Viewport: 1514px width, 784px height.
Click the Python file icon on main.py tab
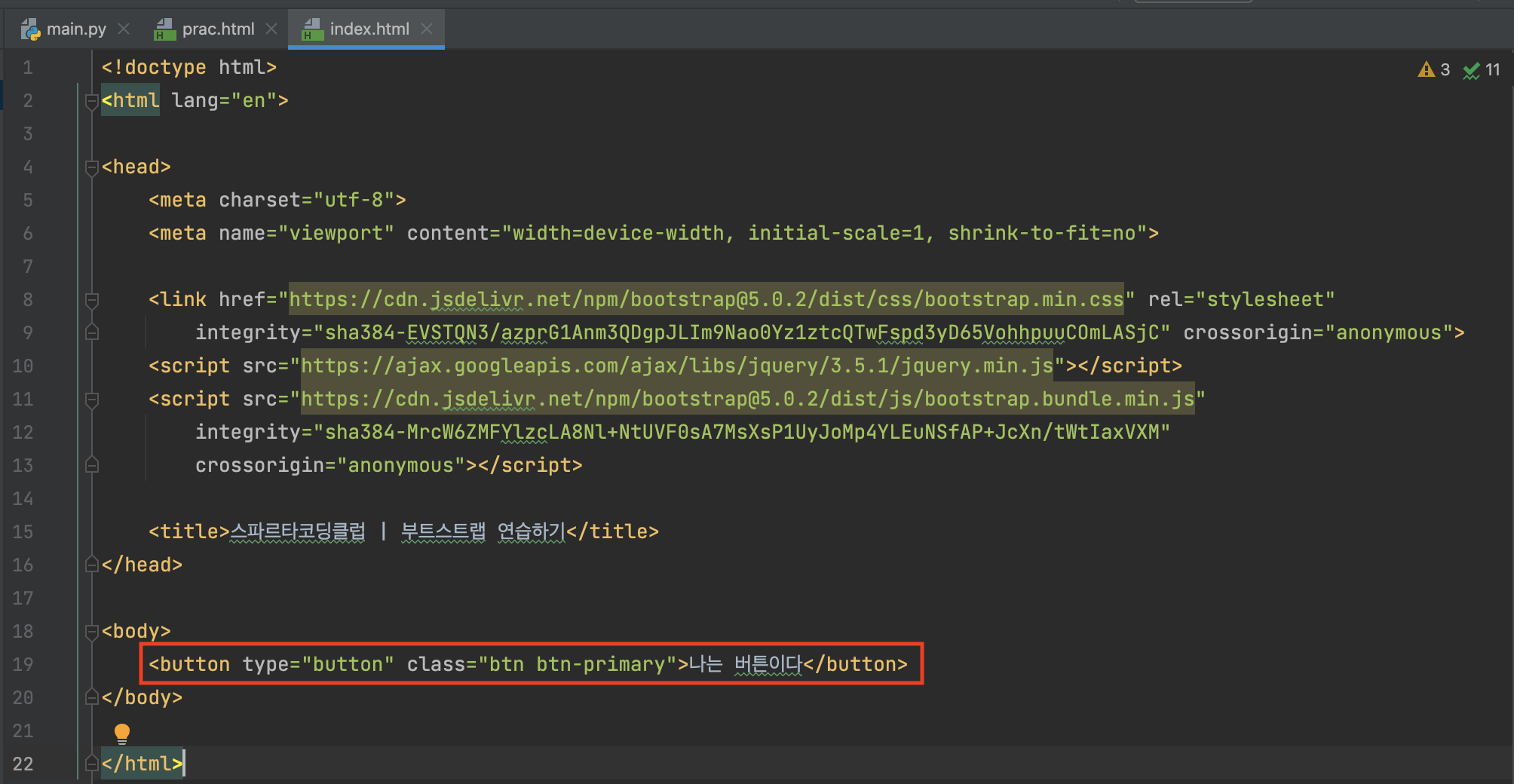tap(31, 29)
